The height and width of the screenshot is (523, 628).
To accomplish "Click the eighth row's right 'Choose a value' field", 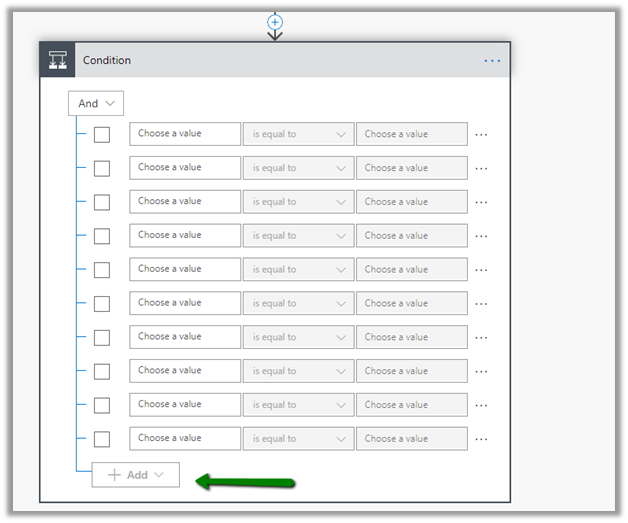I will coord(412,371).
